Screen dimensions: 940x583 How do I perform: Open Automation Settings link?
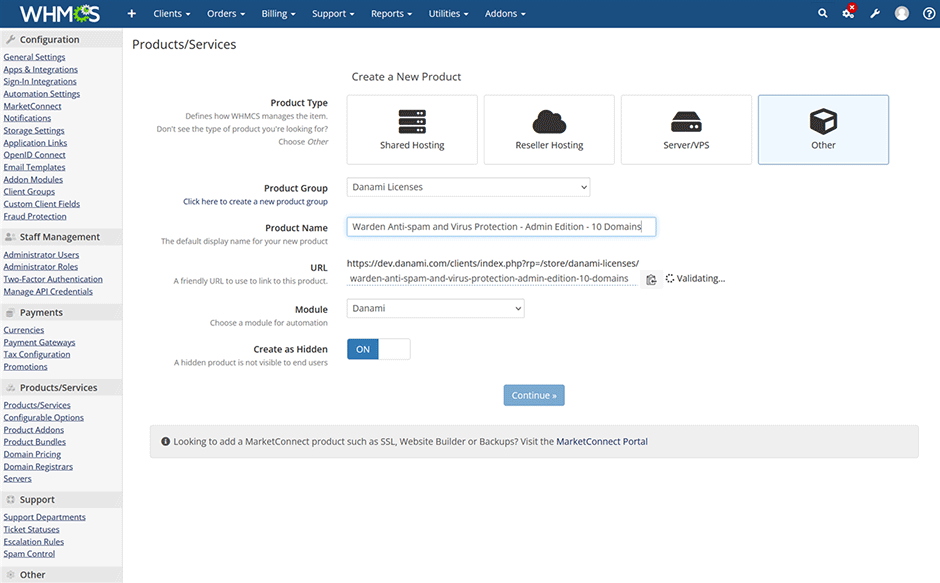(x=41, y=94)
